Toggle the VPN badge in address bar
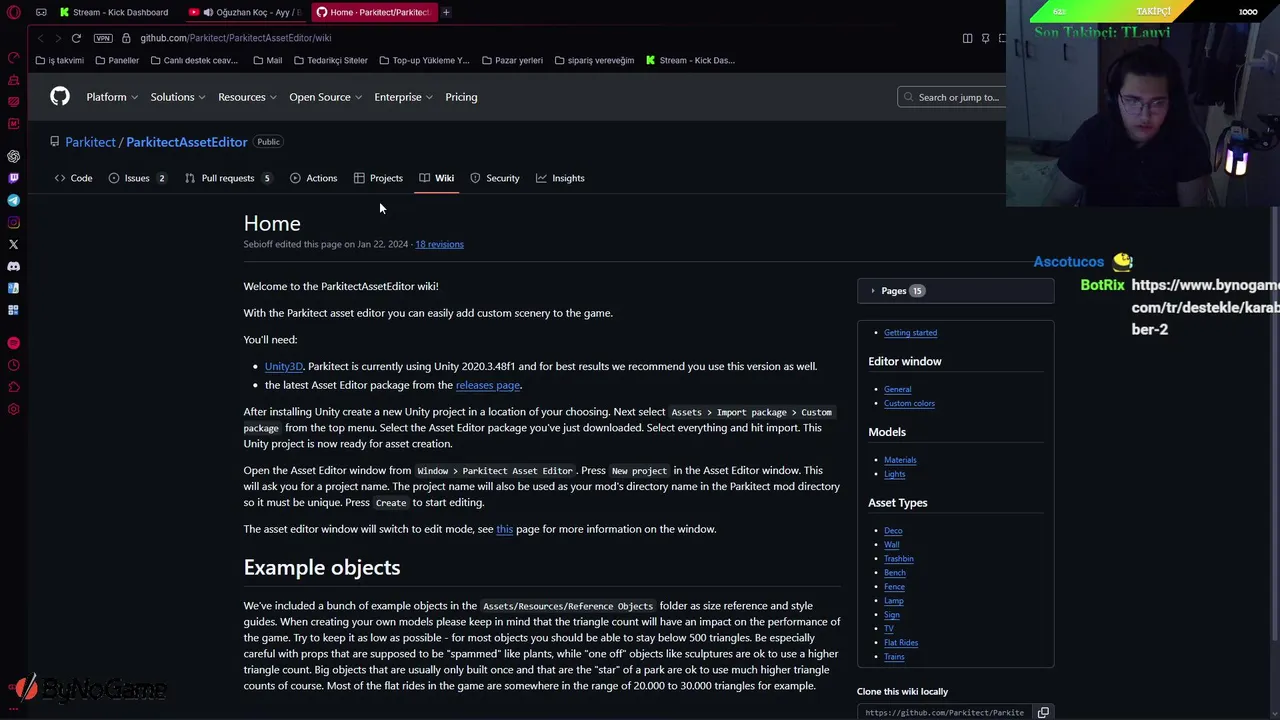1280x720 pixels. (x=103, y=38)
